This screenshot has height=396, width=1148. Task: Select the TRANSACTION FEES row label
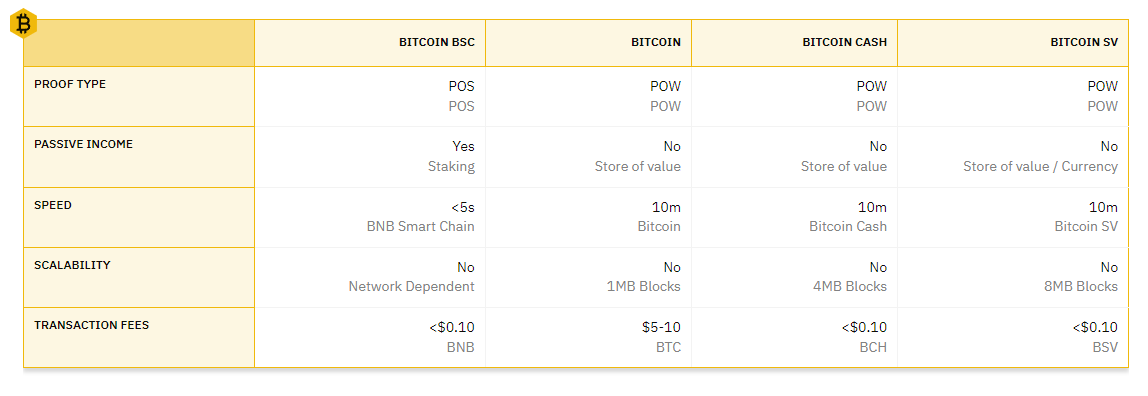92,325
